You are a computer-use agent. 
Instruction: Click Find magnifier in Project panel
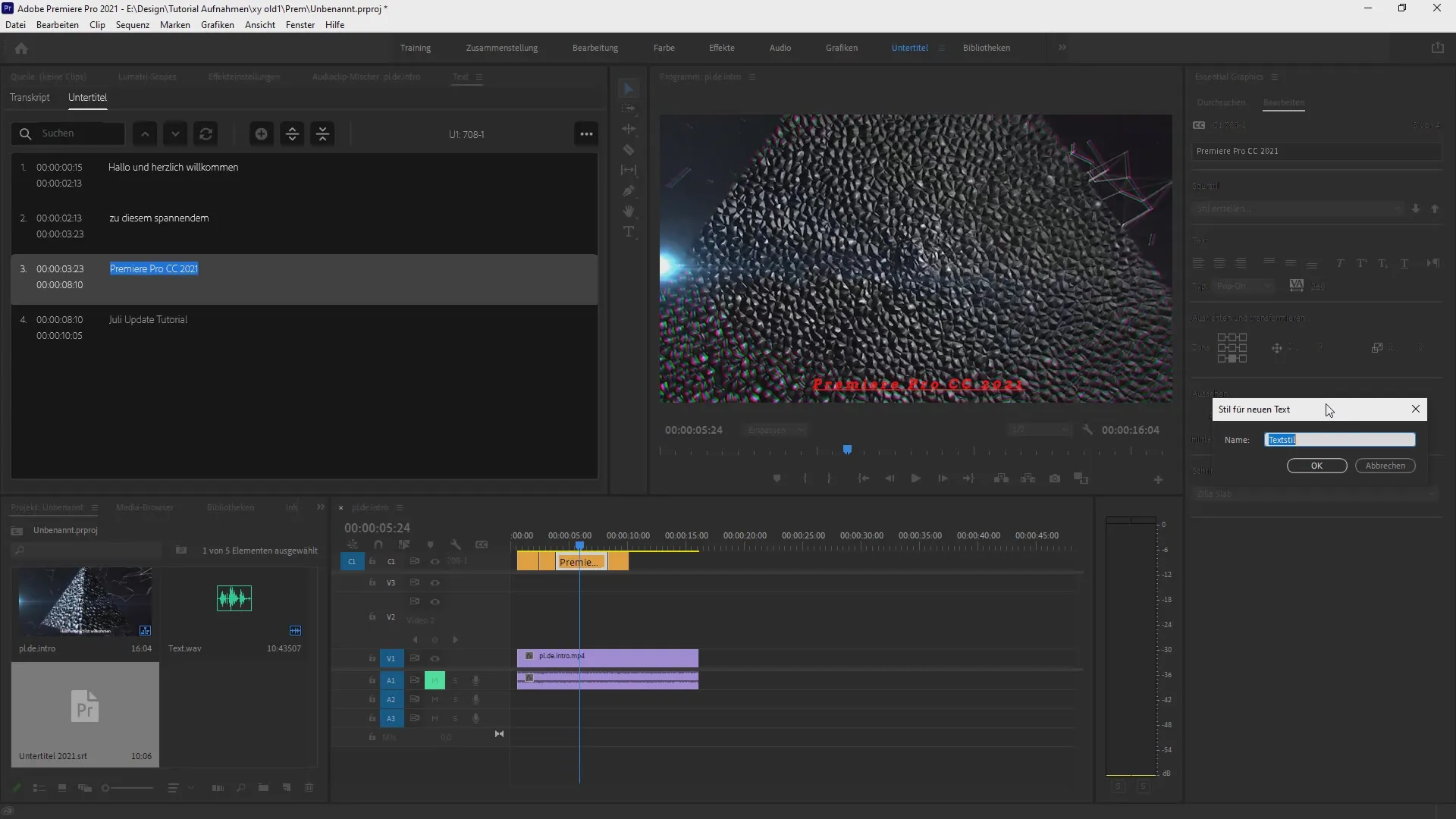pos(240,788)
